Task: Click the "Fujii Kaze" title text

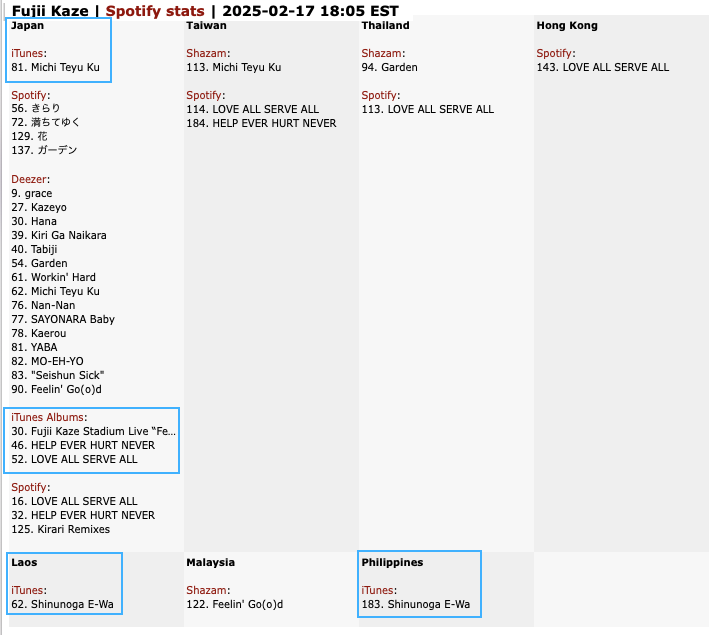Action: pos(50,10)
